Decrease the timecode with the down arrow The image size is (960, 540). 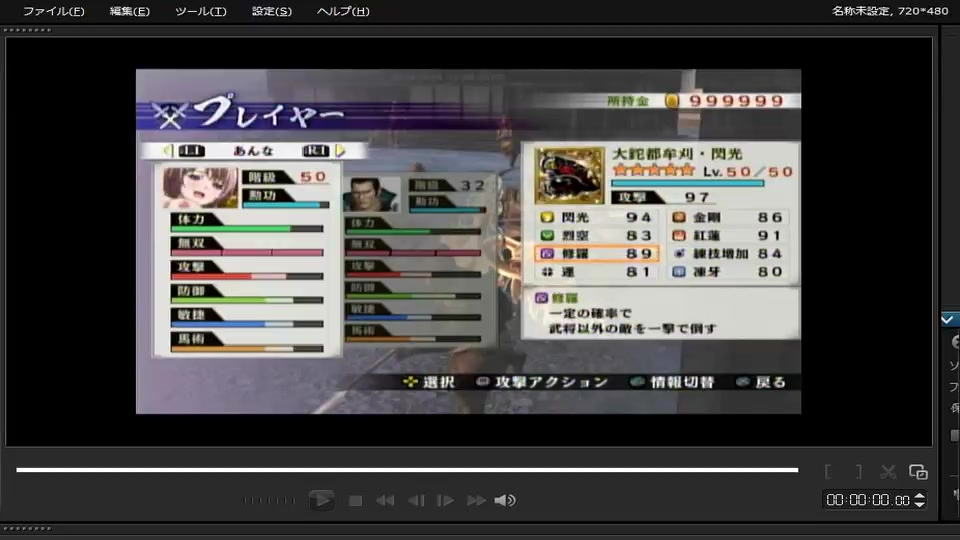[919, 504]
